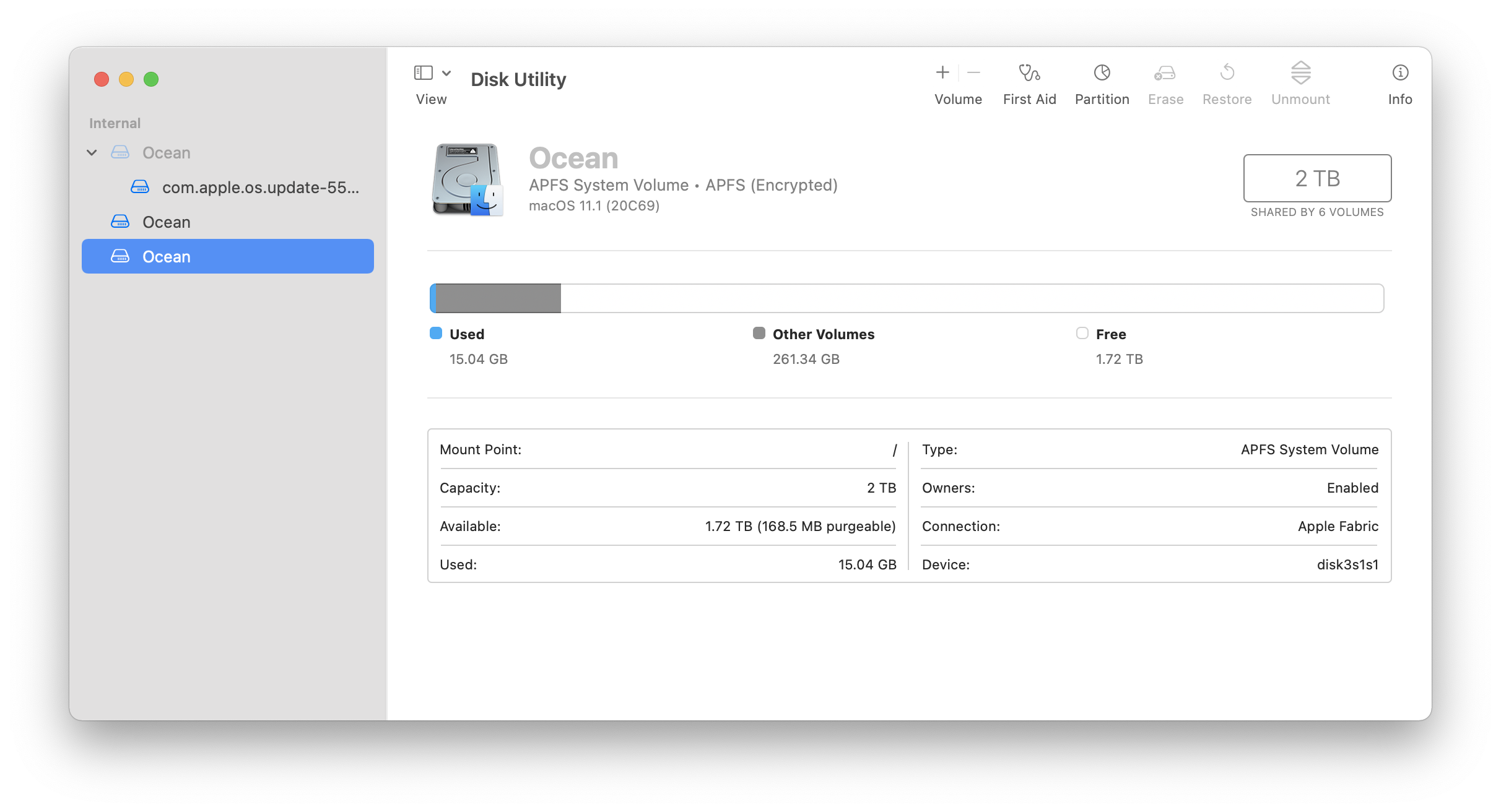Select the unselected Ocean data volume
Image resolution: width=1501 pixels, height=812 pixels.
click(166, 222)
